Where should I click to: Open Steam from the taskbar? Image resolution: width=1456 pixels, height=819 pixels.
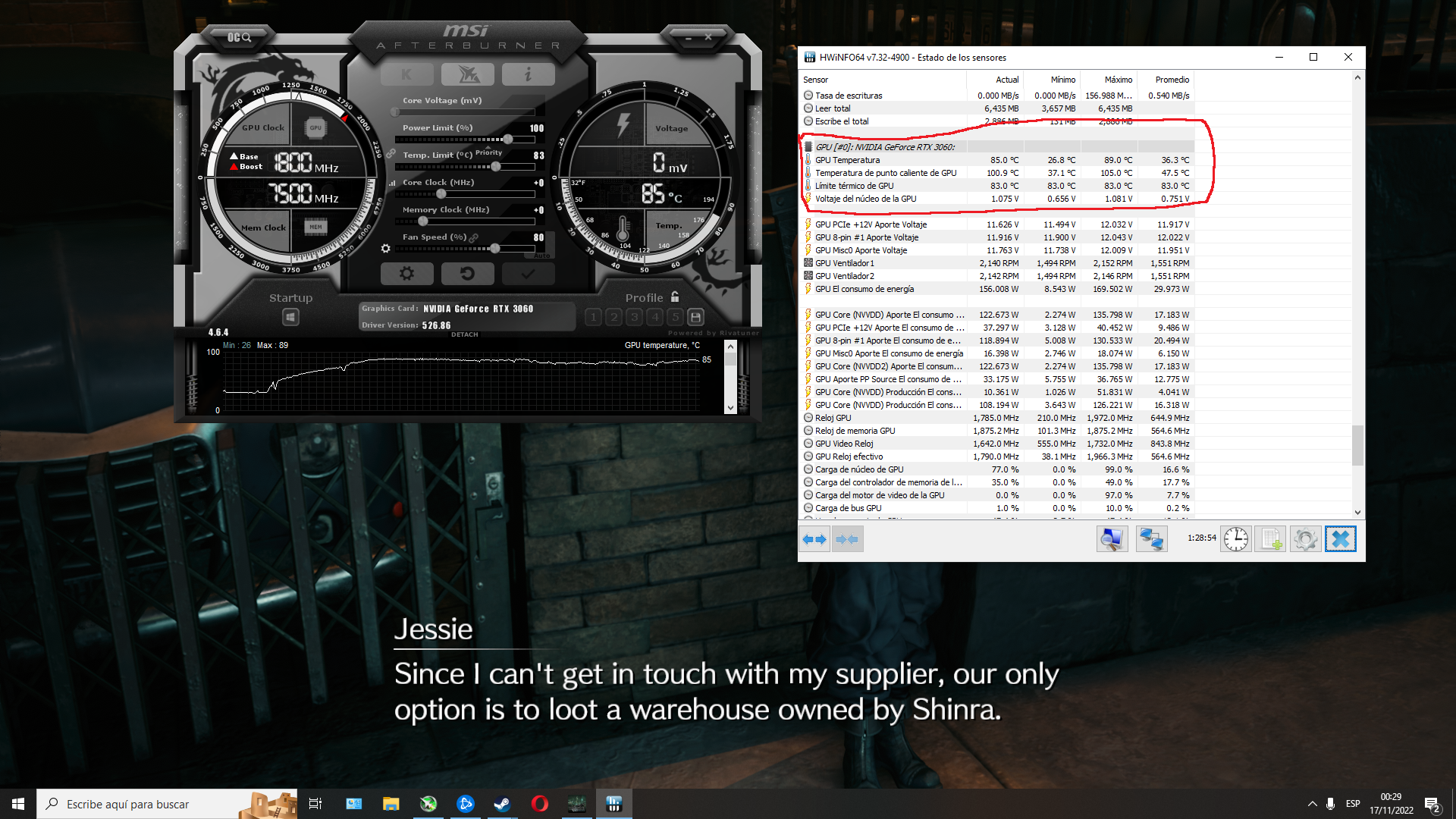tap(503, 804)
